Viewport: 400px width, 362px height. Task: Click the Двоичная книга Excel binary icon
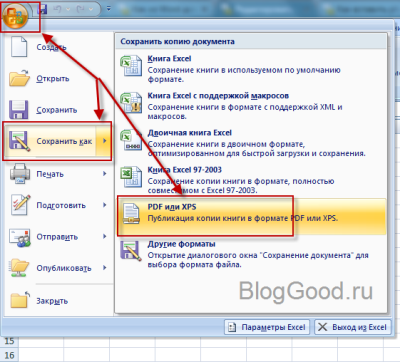click(x=131, y=140)
